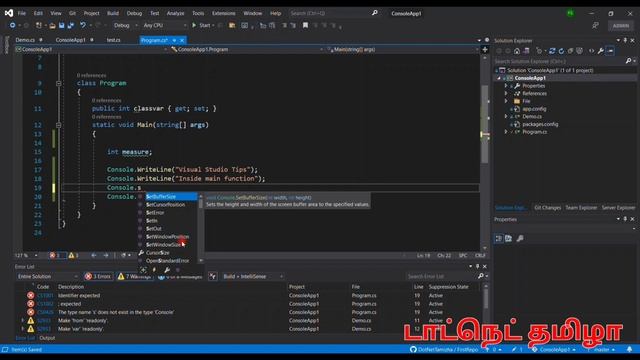Select SetBufferSize in IntelliSense list

coord(167,197)
